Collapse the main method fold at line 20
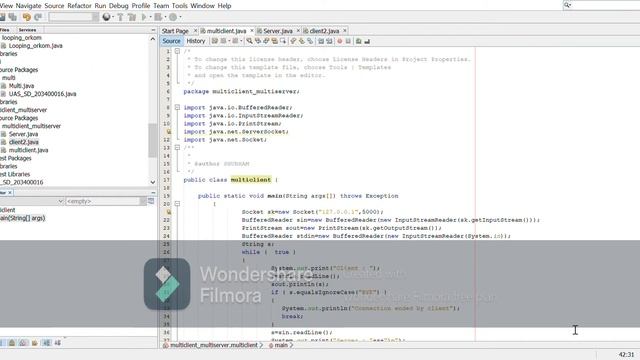Screen dimensions: 640x360 [177, 203]
